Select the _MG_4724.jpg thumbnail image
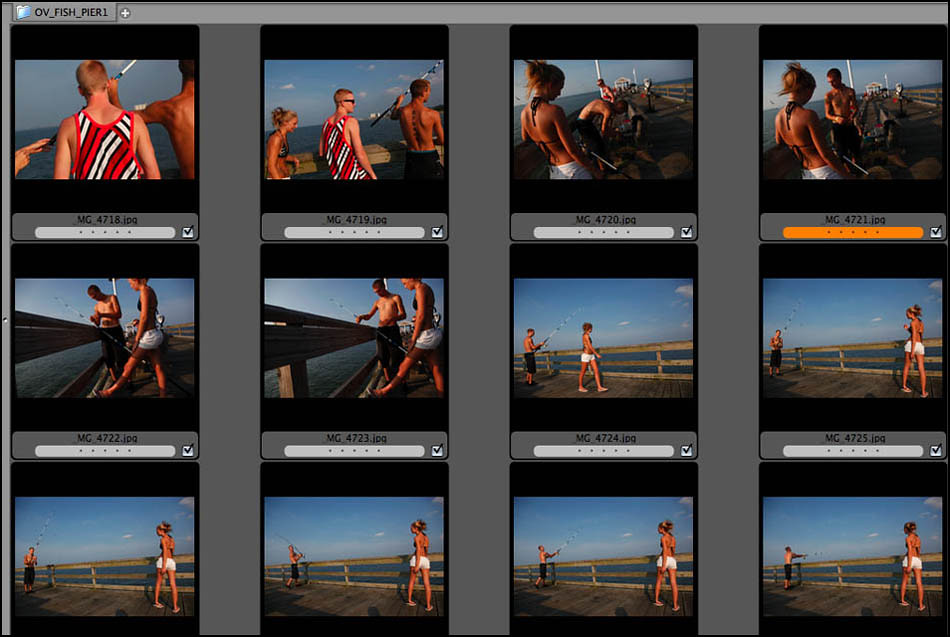Viewport: 950px width, 637px height. click(x=603, y=338)
